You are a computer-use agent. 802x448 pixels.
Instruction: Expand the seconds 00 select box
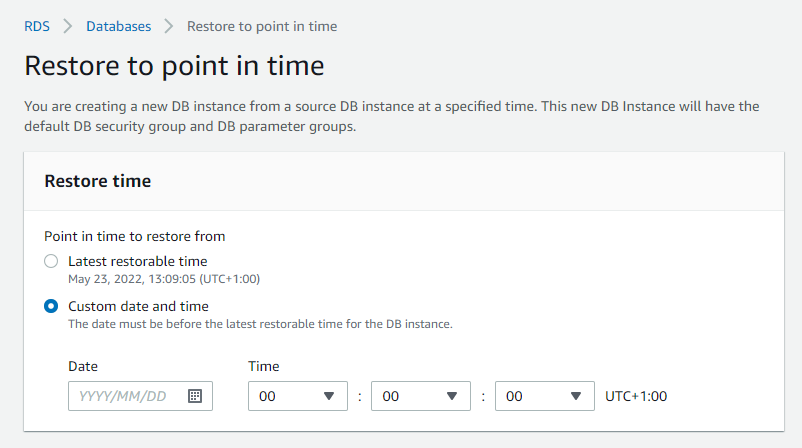(x=545, y=396)
